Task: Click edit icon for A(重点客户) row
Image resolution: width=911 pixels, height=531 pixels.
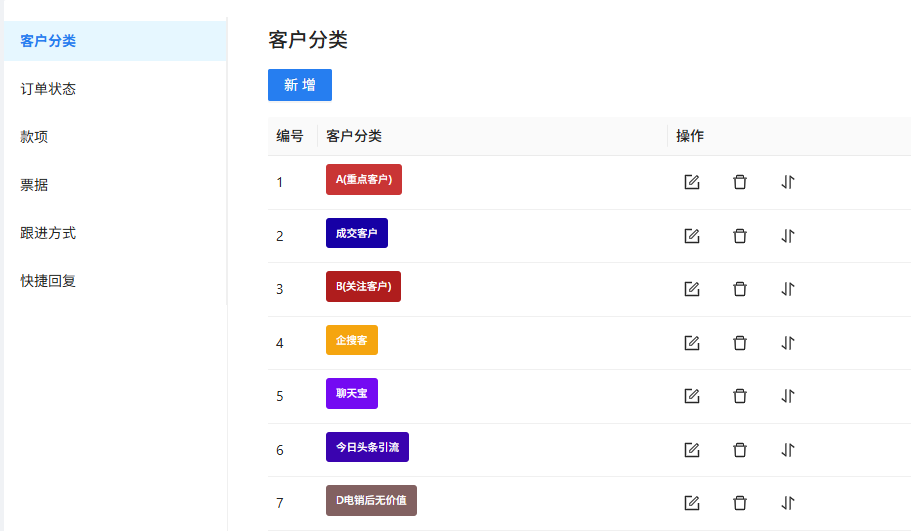Action: click(x=691, y=182)
